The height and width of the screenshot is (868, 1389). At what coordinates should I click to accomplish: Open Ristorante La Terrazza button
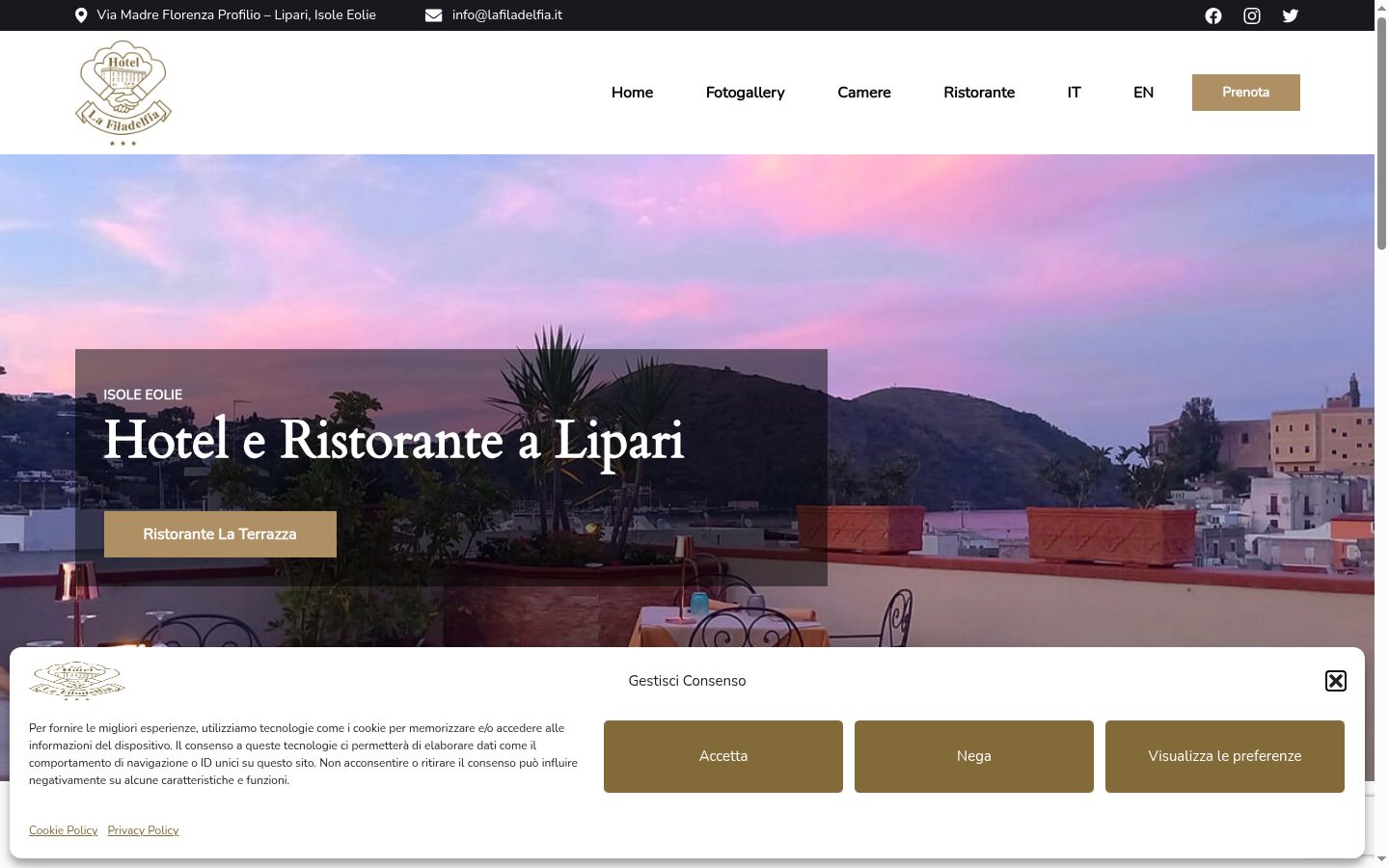(220, 534)
